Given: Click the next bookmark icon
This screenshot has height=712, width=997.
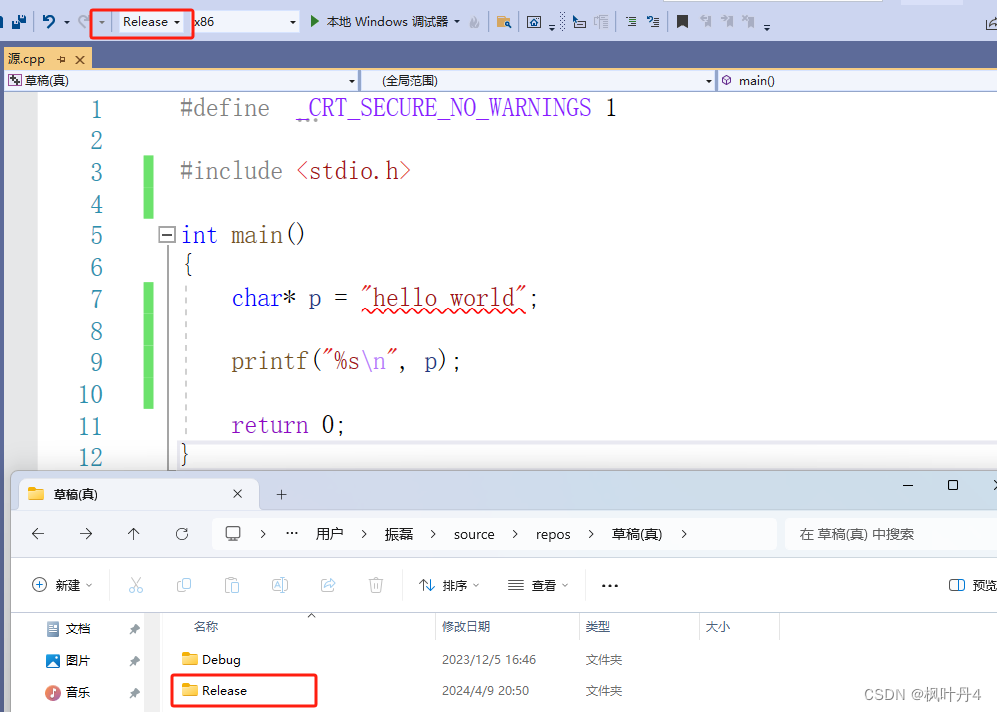Looking at the screenshot, I should pos(727,22).
